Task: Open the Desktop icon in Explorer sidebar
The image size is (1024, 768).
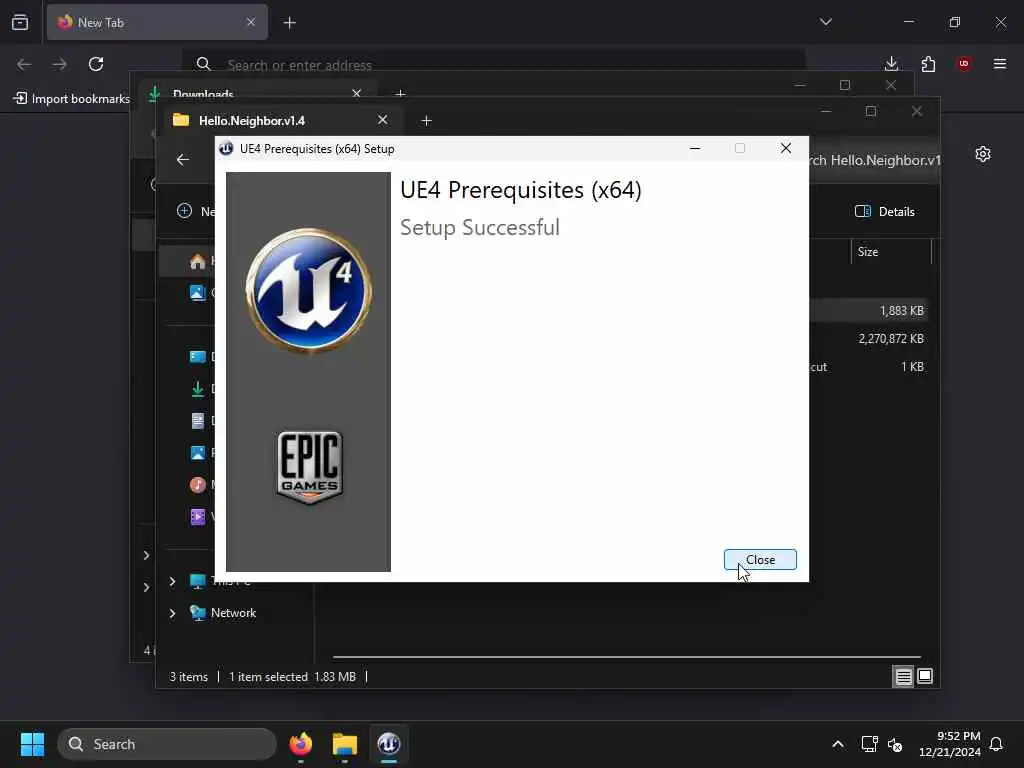Action: click(x=197, y=357)
